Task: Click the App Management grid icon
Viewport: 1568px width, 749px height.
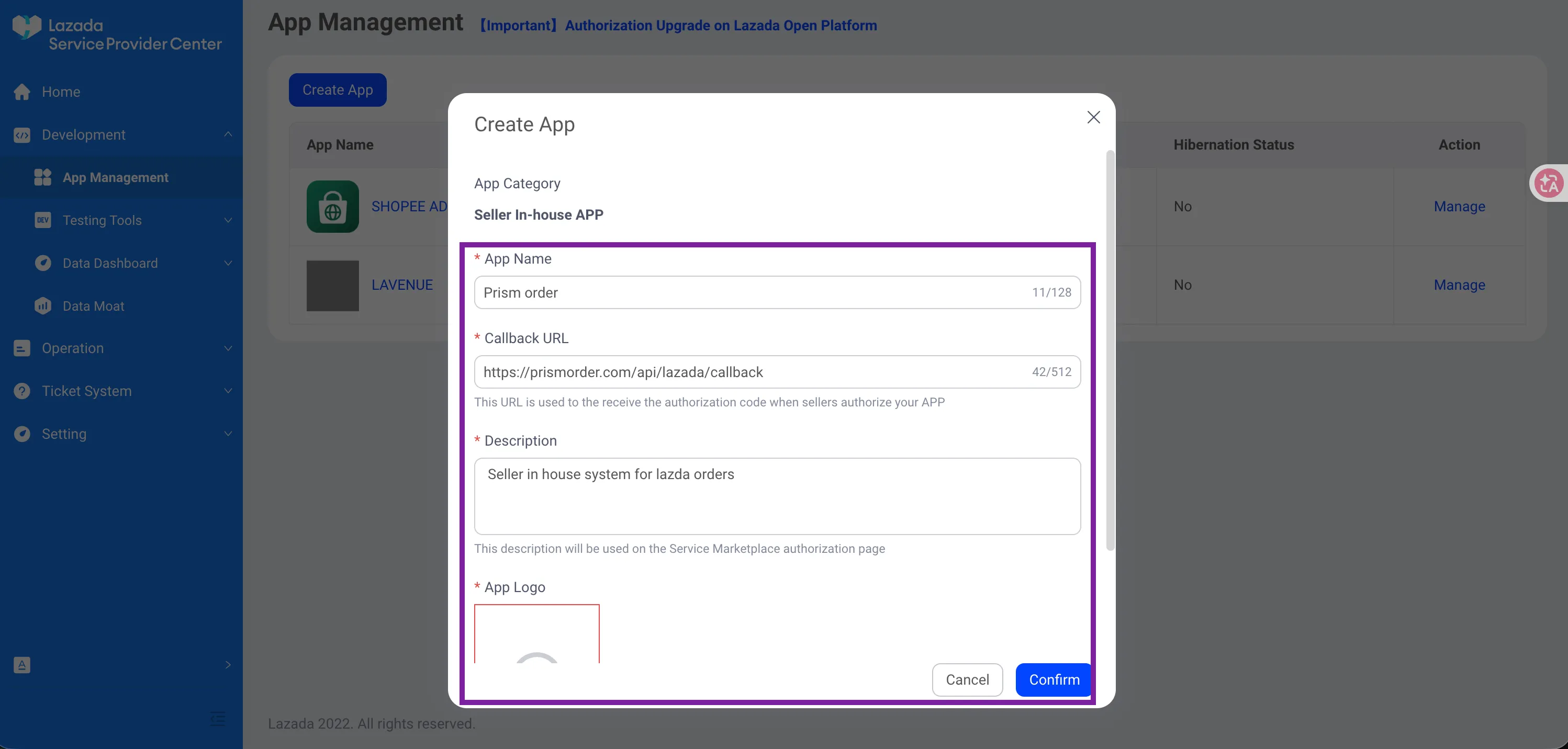Action: [x=42, y=177]
